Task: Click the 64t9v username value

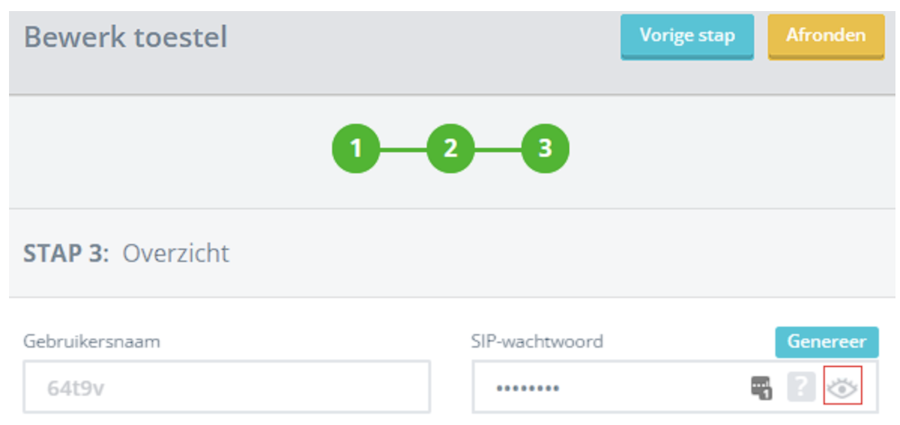Action: pyautogui.click(x=76, y=388)
